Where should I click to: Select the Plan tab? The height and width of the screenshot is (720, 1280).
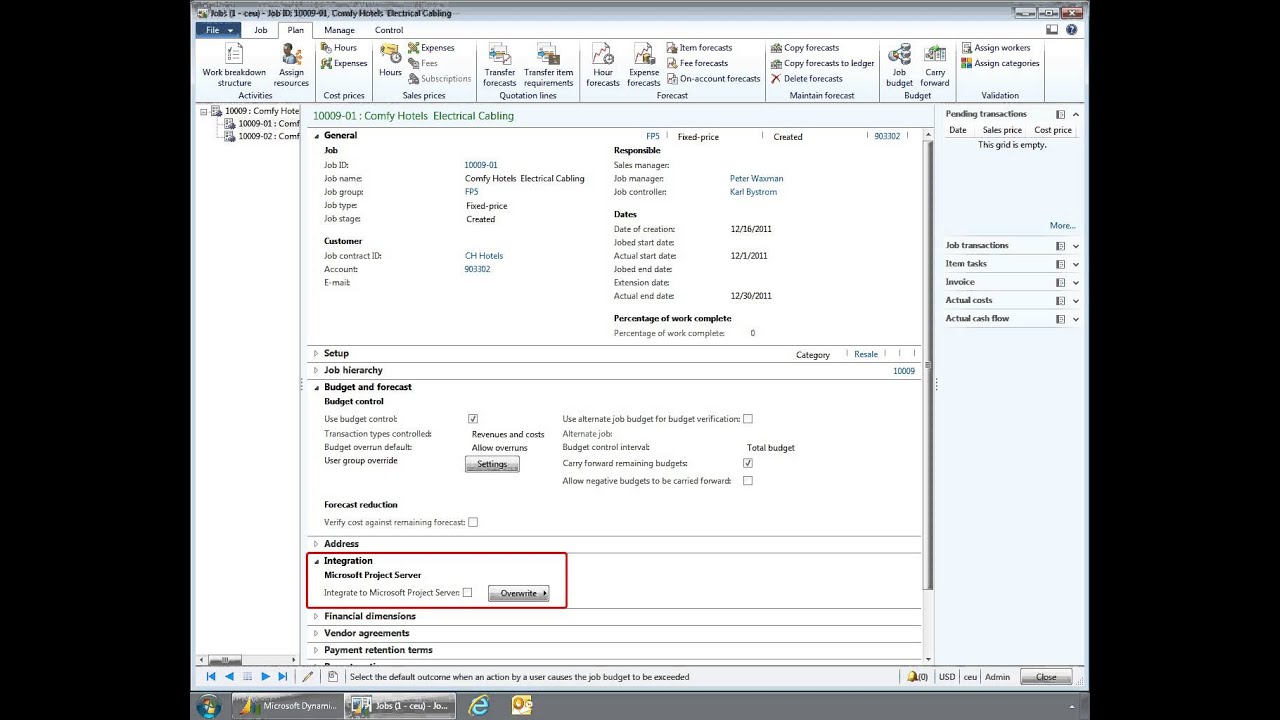[x=295, y=30]
